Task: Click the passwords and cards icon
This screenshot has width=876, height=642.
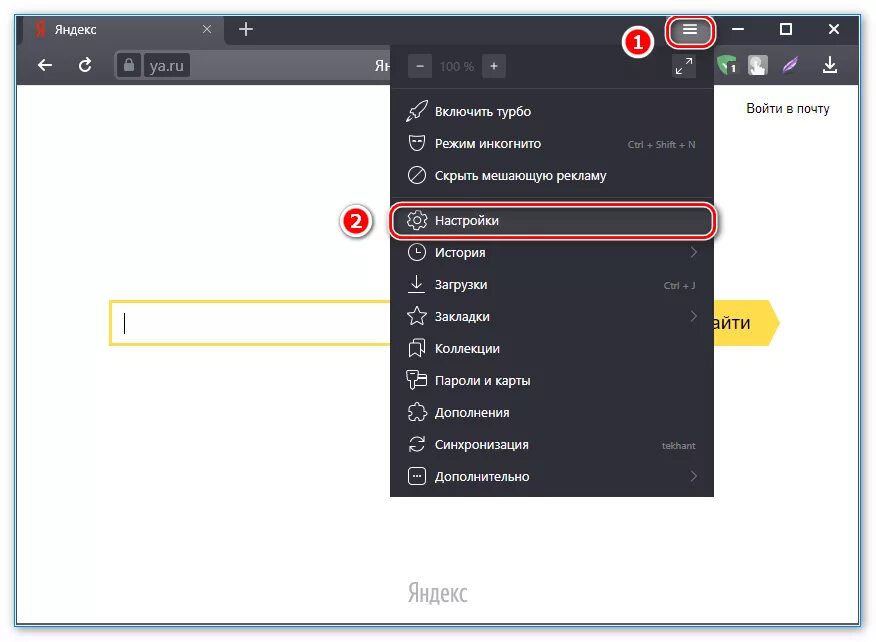Action: [417, 380]
